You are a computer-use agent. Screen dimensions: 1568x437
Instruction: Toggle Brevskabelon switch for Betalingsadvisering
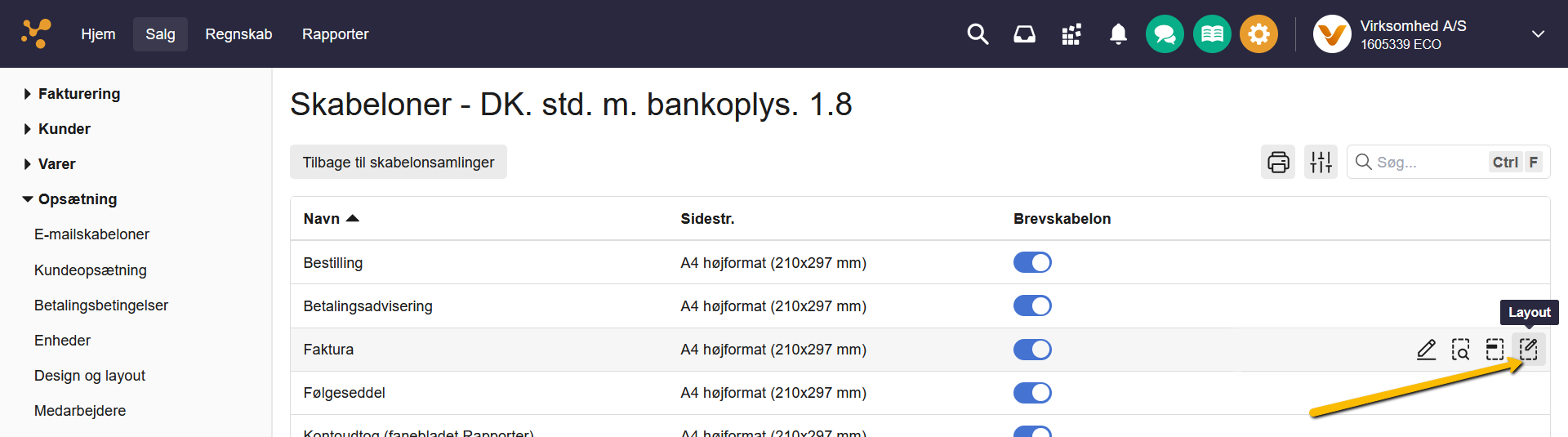click(x=1032, y=305)
